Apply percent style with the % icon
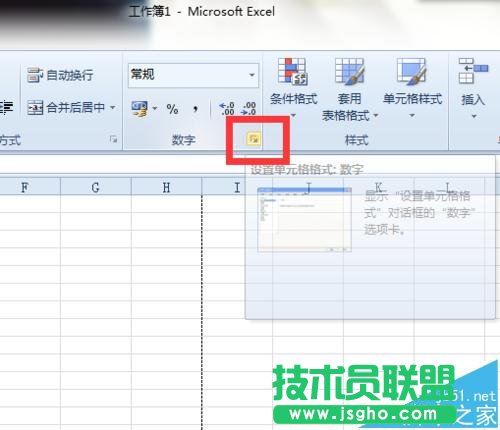The height and width of the screenshot is (430, 500). tap(172, 109)
